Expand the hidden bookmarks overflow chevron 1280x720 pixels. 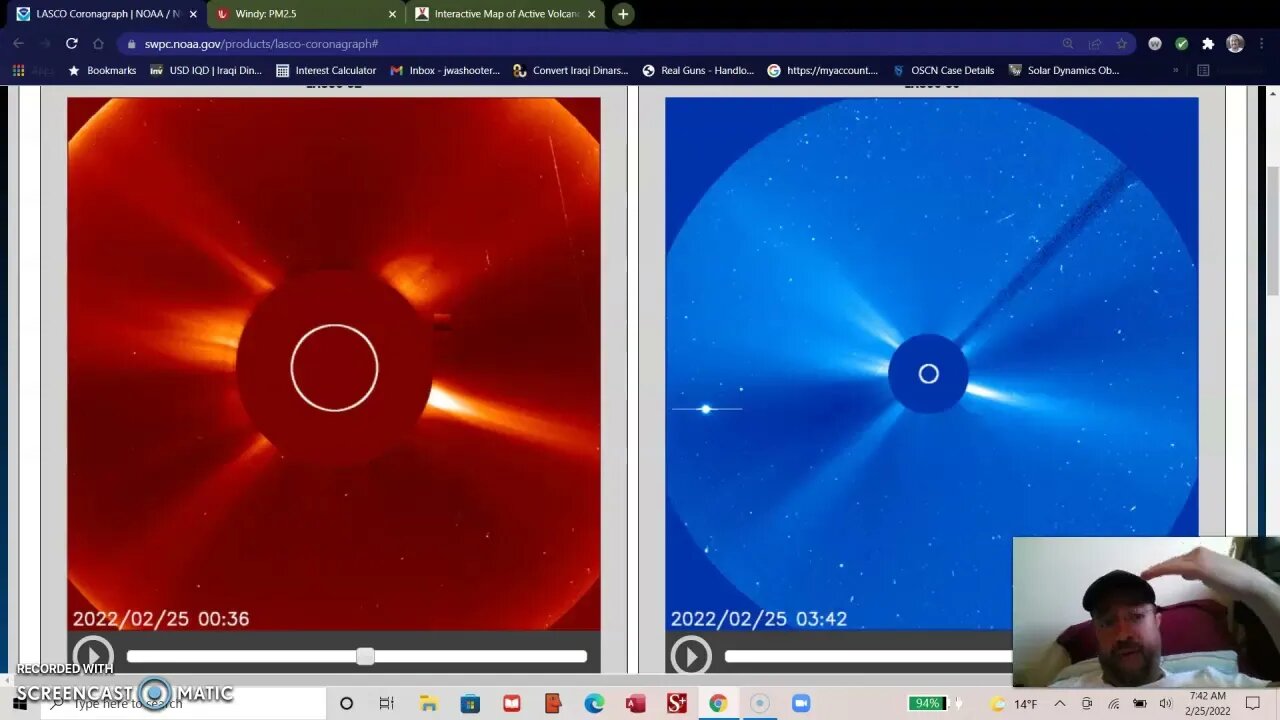point(1175,71)
